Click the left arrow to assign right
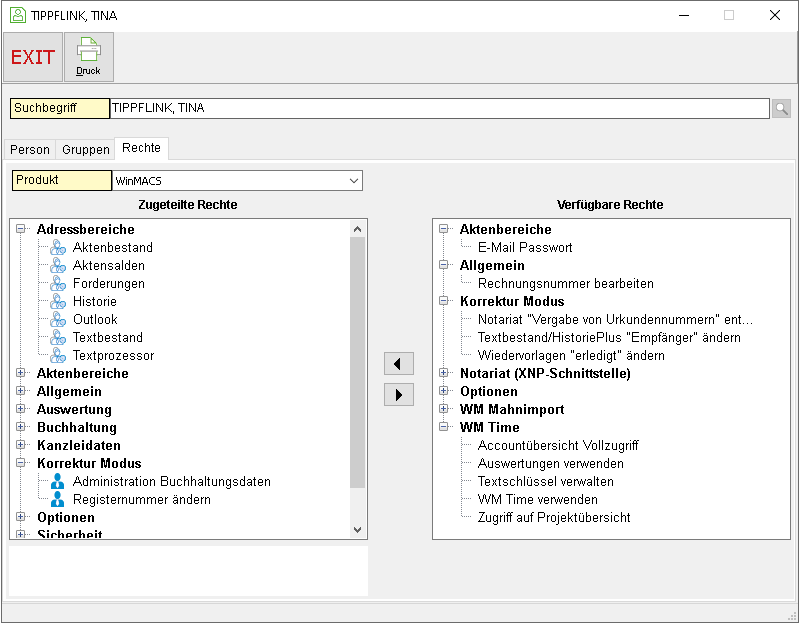The width and height of the screenshot is (800, 624). [398, 364]
